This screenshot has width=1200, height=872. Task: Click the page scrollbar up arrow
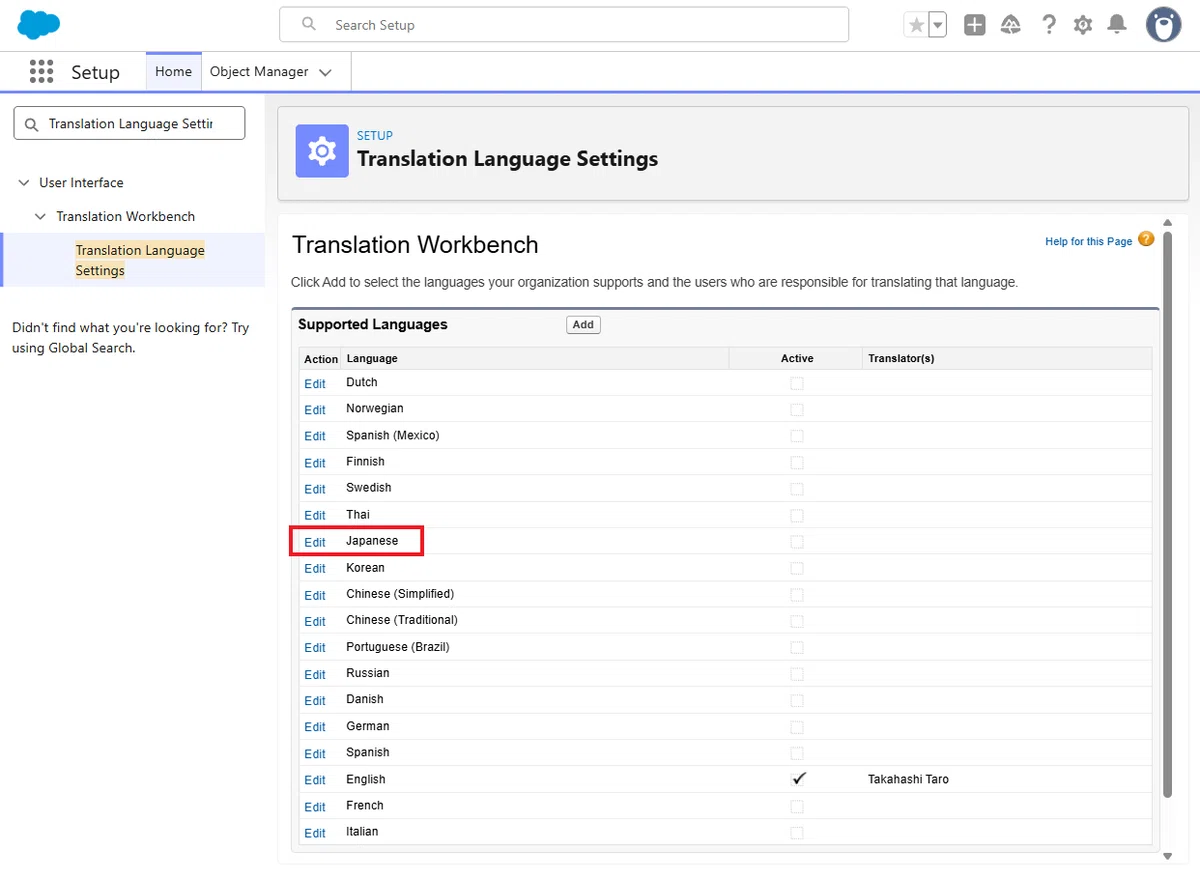point(1167,223)
